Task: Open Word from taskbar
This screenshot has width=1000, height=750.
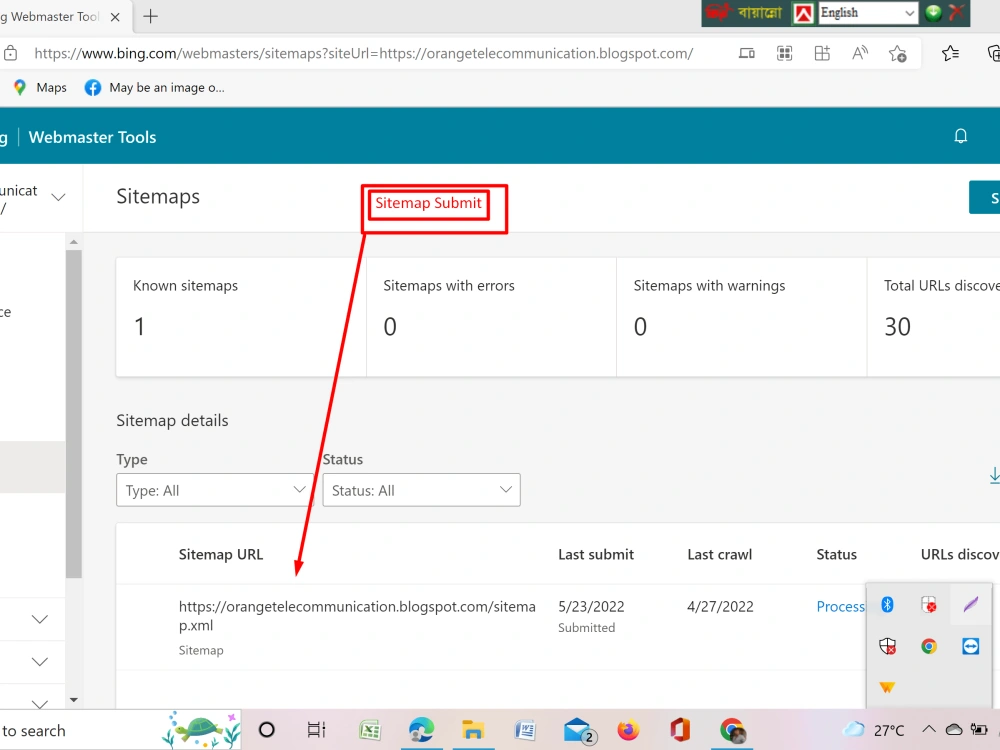Action: (x=525, y=730)
